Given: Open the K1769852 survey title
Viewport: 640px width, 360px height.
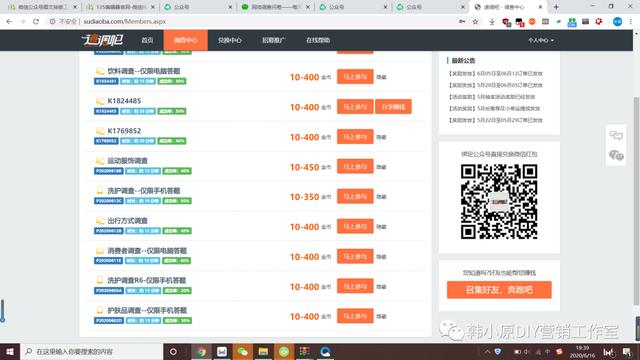Looking at the screenshot, I should (x=124, y=131).
